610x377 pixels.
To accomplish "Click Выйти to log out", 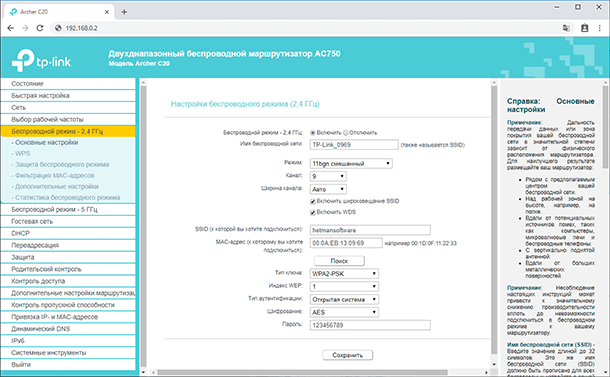I will (x=68, y=365).
